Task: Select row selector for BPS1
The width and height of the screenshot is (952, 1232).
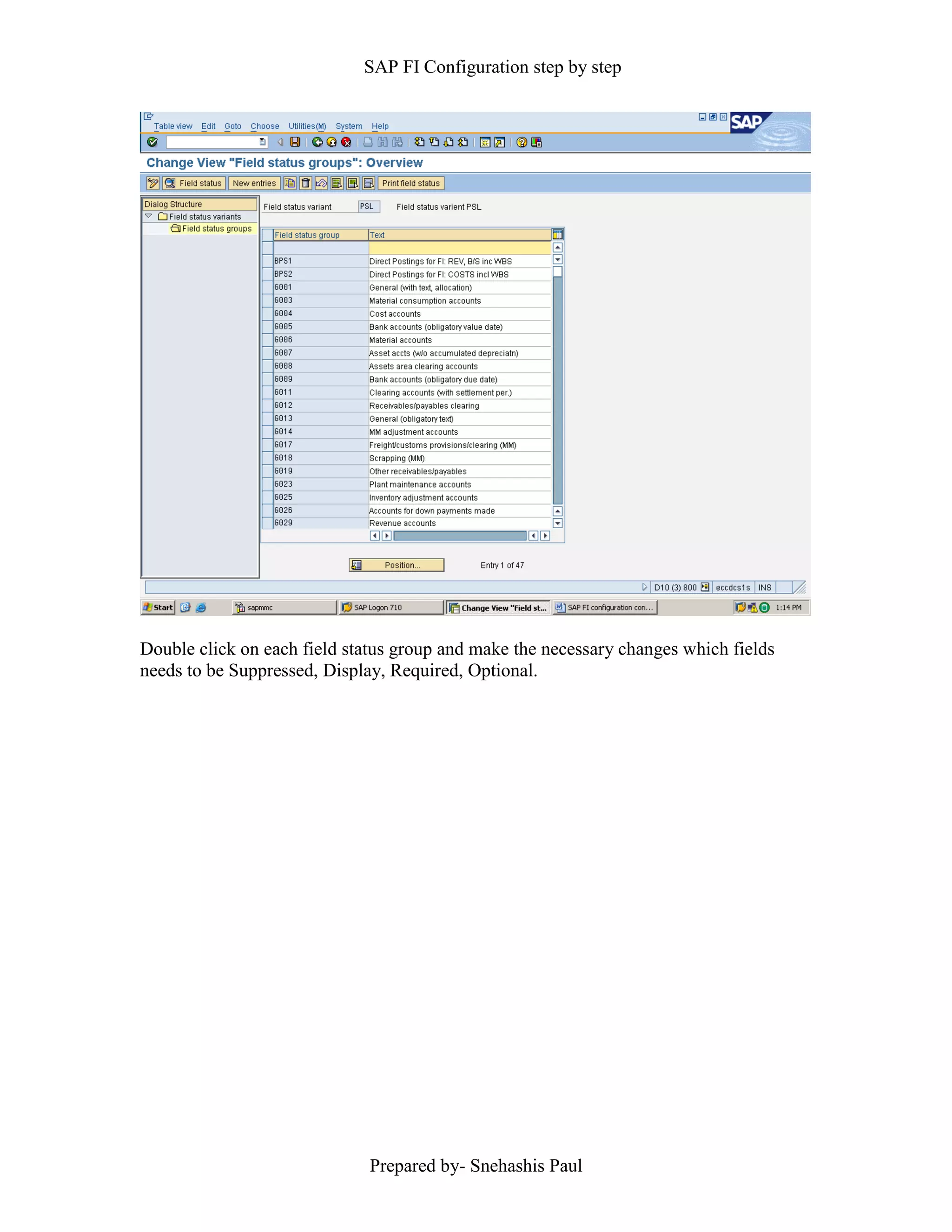Action: tap(268, 261)
